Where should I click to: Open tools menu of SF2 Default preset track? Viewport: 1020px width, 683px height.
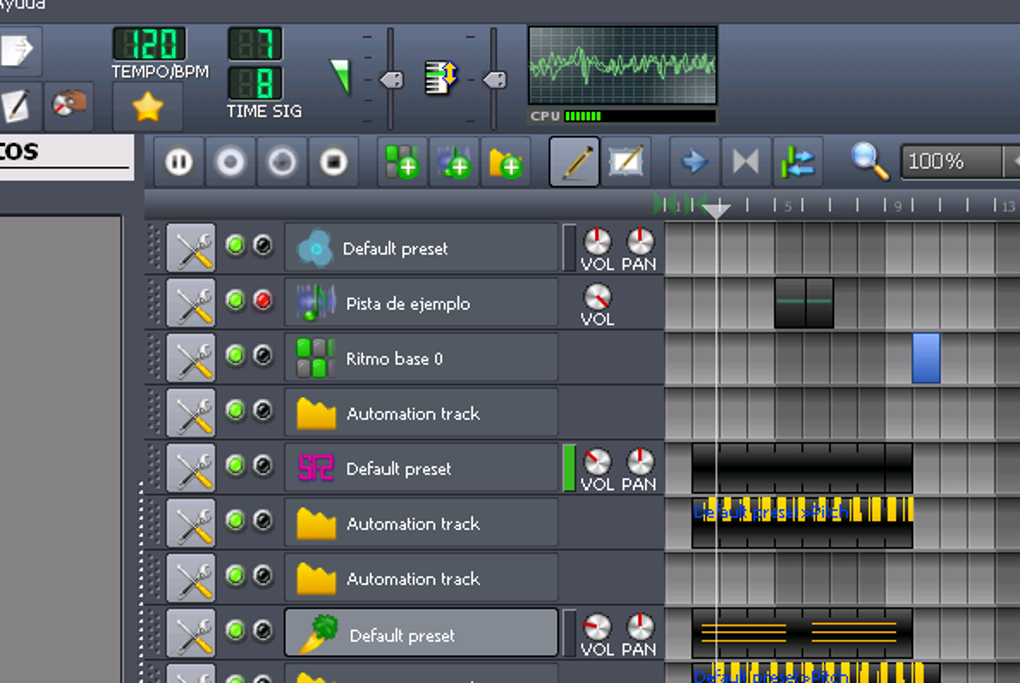pyautogui.click(x=191, y=468)
